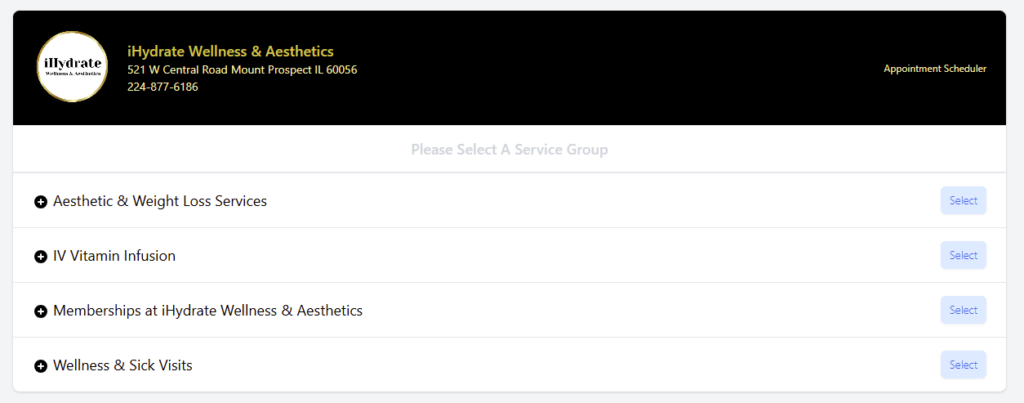Open the Appointment Scheduler header link
This screenshot has height=403, width=1024.
pos(935,69)
